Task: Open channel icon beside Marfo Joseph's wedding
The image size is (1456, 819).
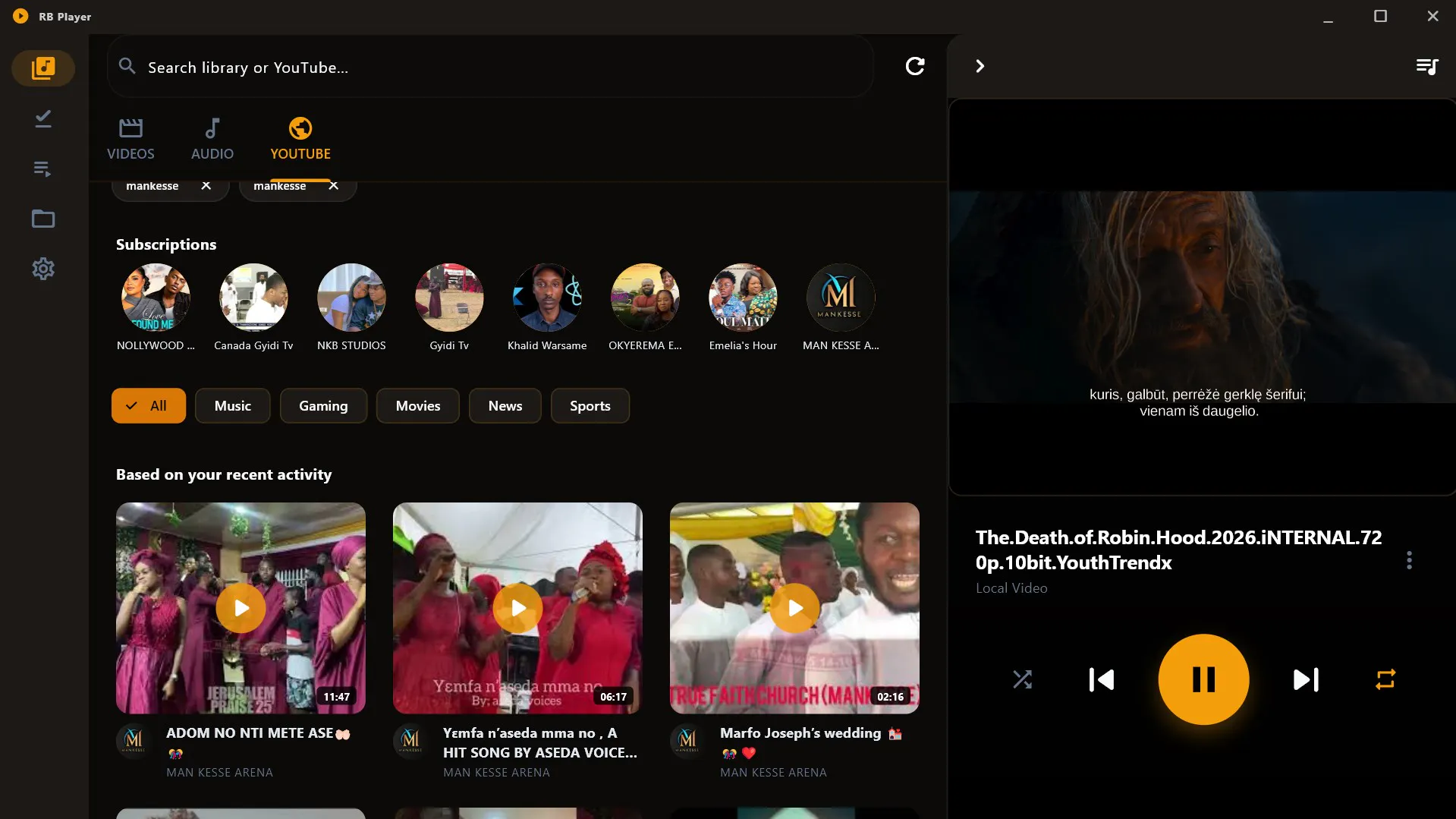Action: (687, 739)
